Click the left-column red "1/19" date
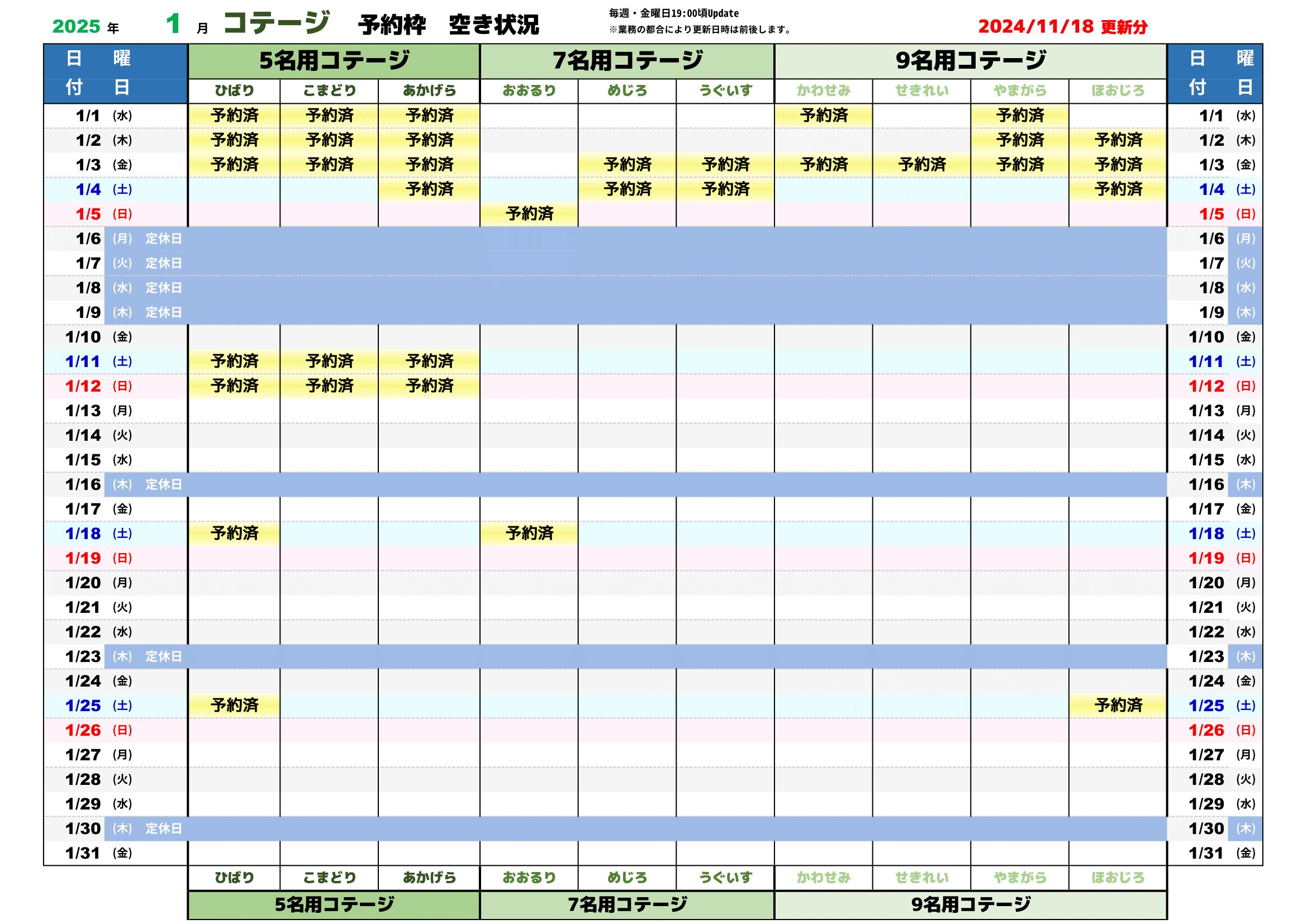The image size is (1307, 924). point(83,559)
